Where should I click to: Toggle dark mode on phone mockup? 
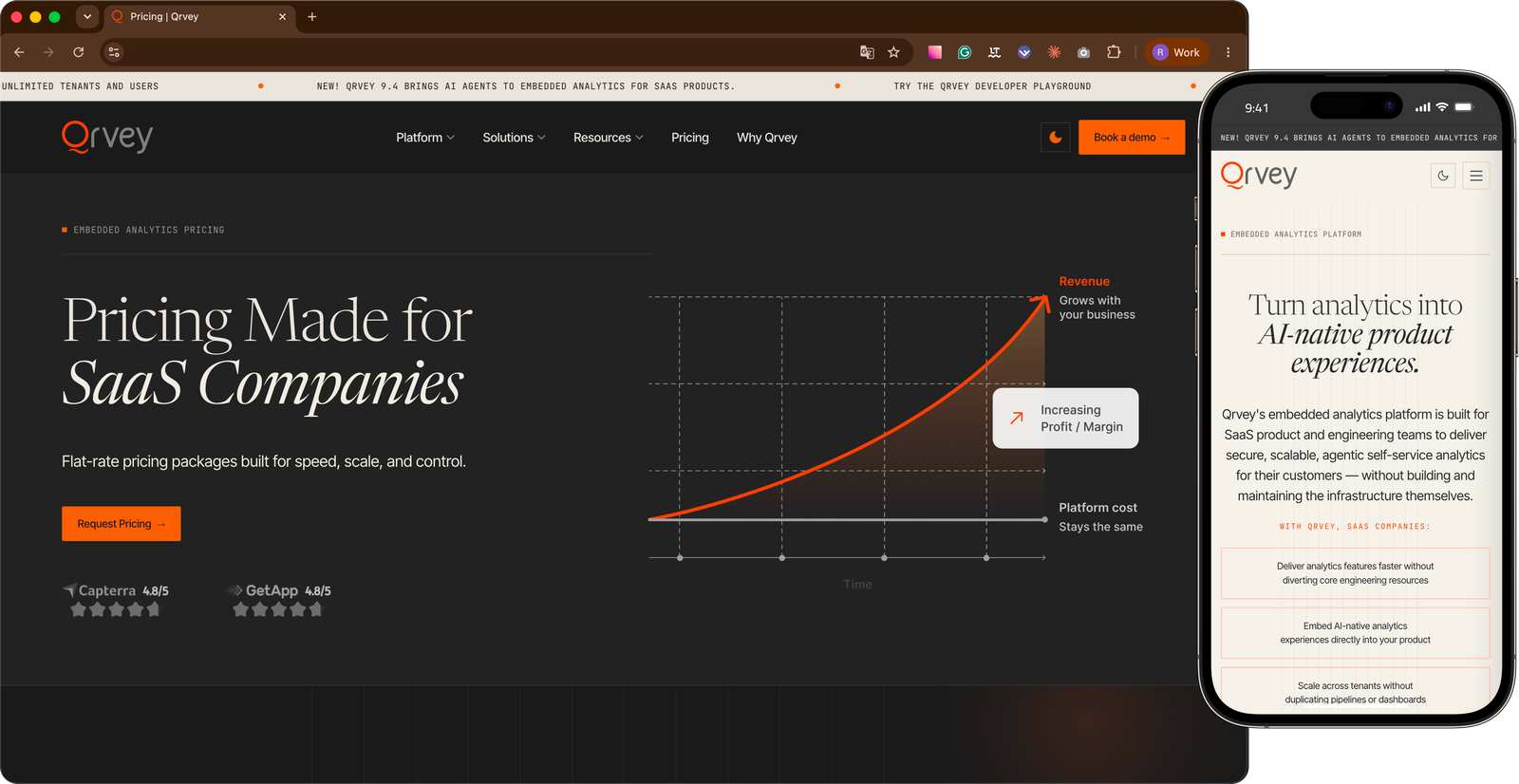tap(1443, 176)
